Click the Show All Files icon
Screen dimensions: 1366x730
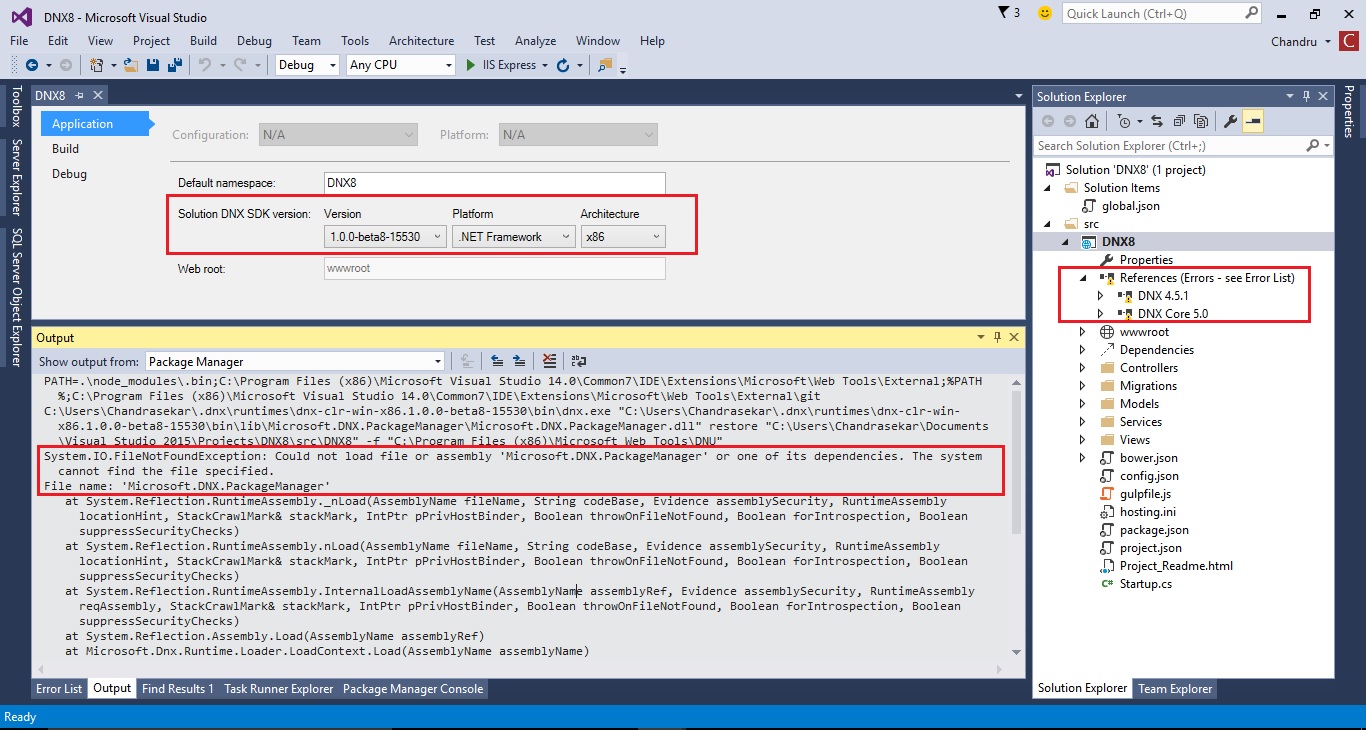[x=1201, y=121]
